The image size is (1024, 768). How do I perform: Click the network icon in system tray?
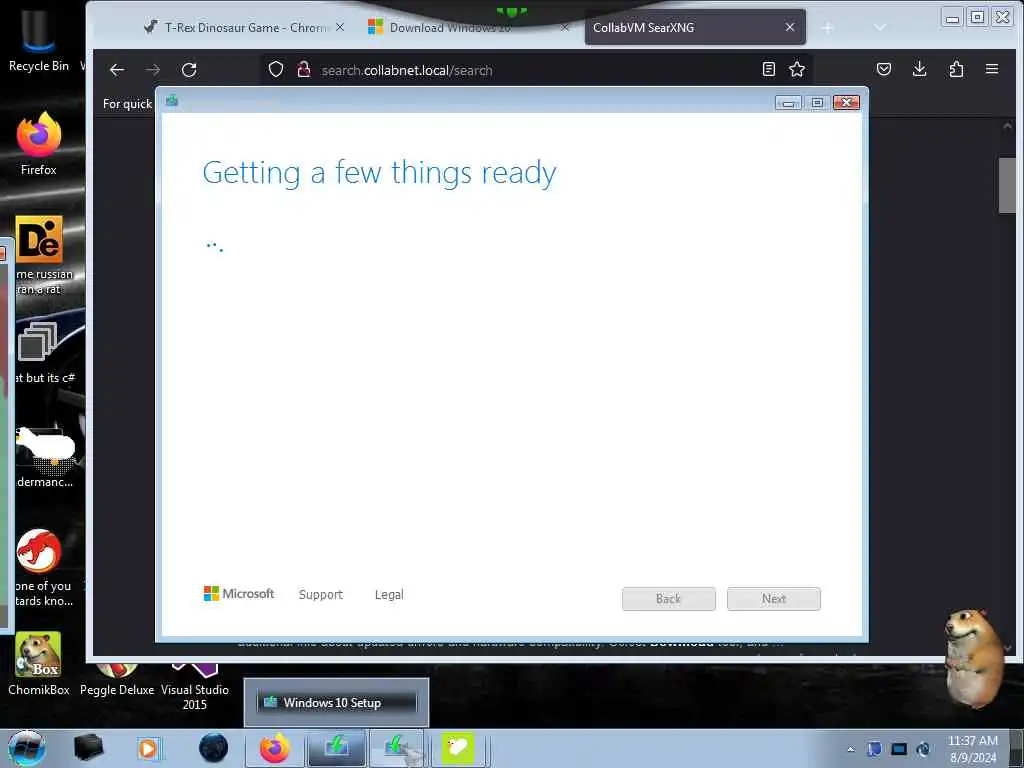(x=899, y=749)
